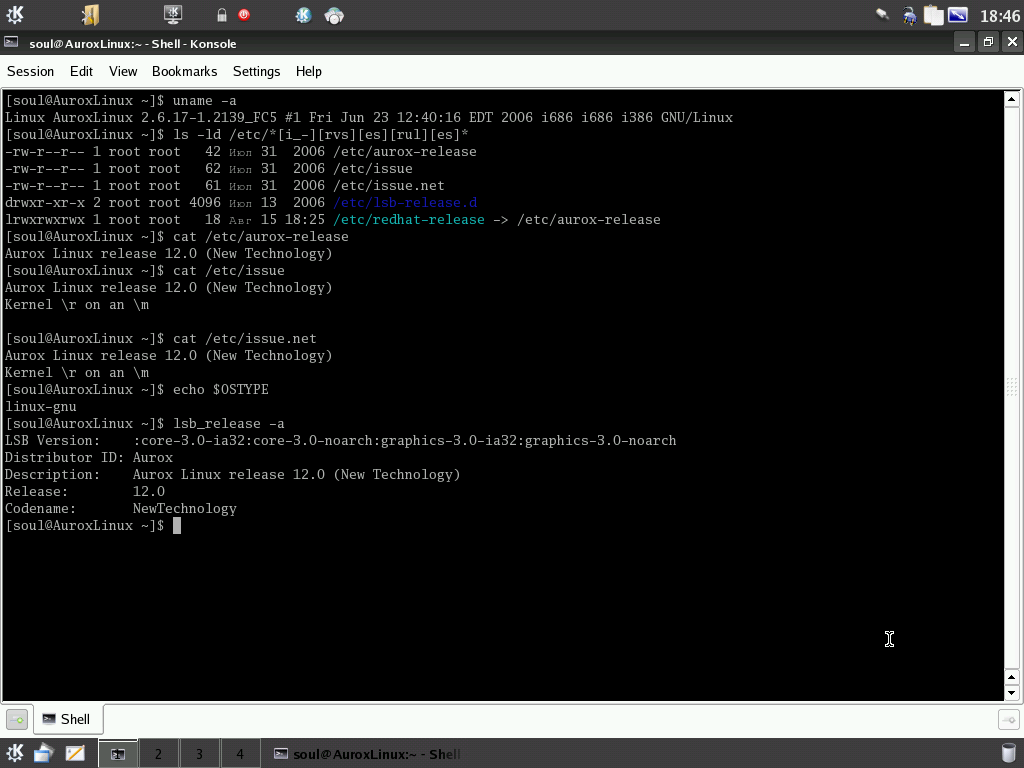1024x768 pixels.
Task: Click the 'uname -a' command text
Action: (x=204, y=101)
